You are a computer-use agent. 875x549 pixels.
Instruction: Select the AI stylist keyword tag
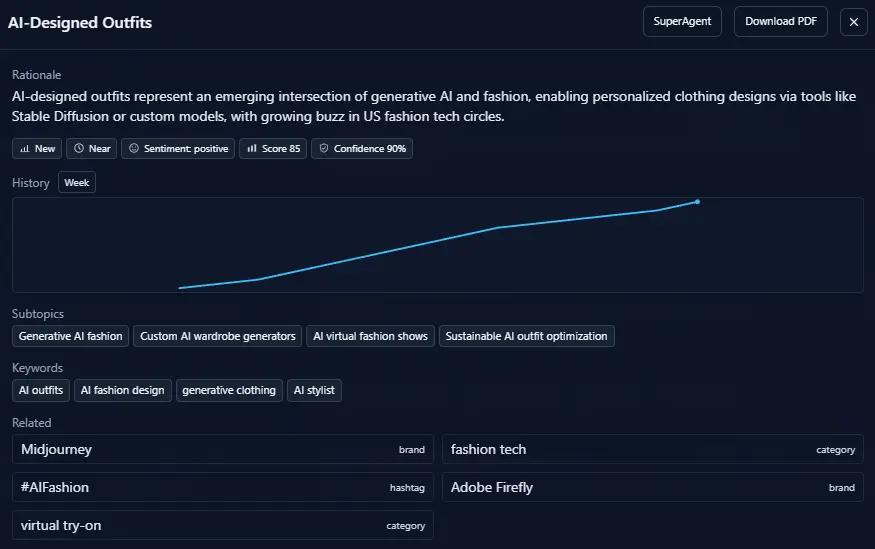pos(314,390)
